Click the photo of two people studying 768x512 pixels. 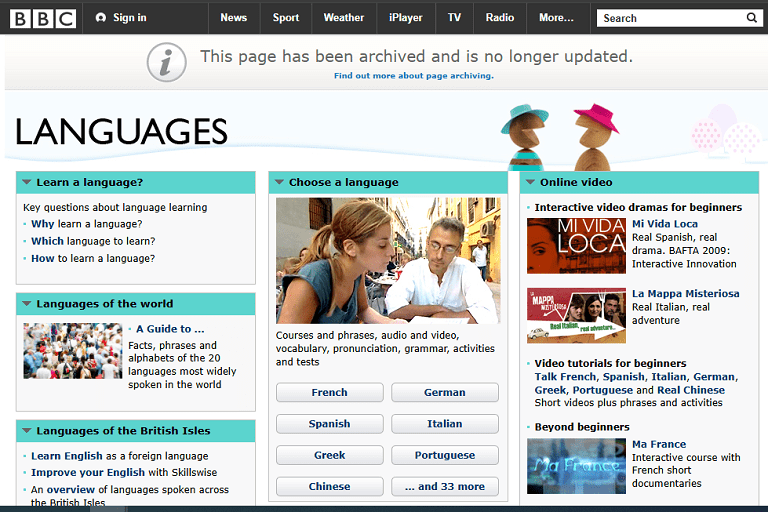click(388, 261)
